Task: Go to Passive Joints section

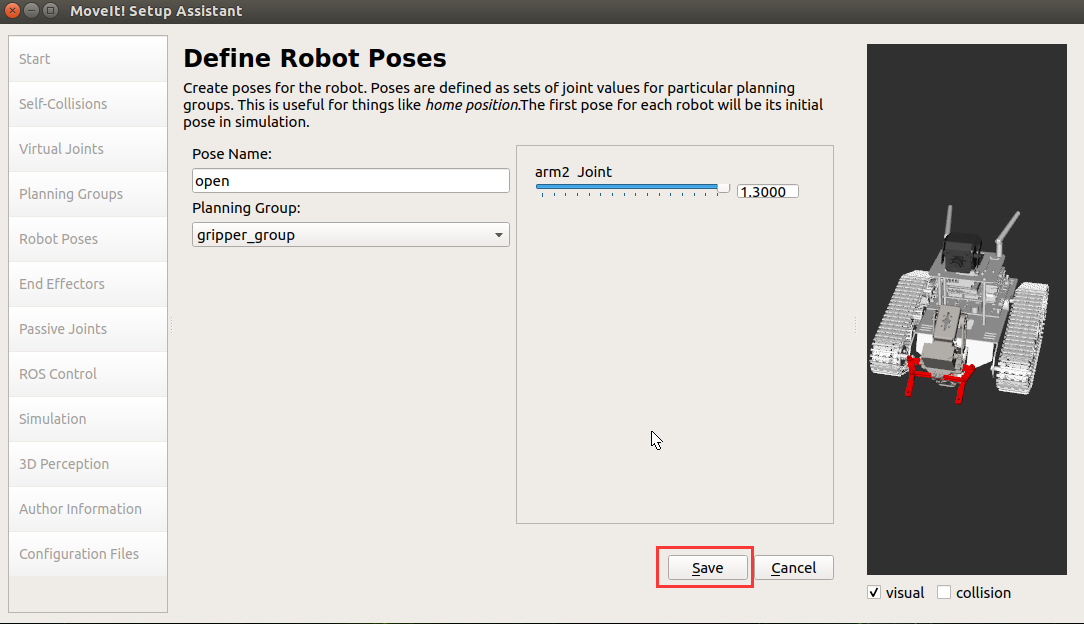Action: click(x=88, y=329)
